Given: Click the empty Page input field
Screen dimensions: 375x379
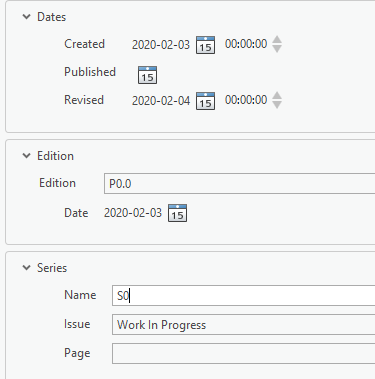Looking at the screenshot, I should (x=243, y=353).
